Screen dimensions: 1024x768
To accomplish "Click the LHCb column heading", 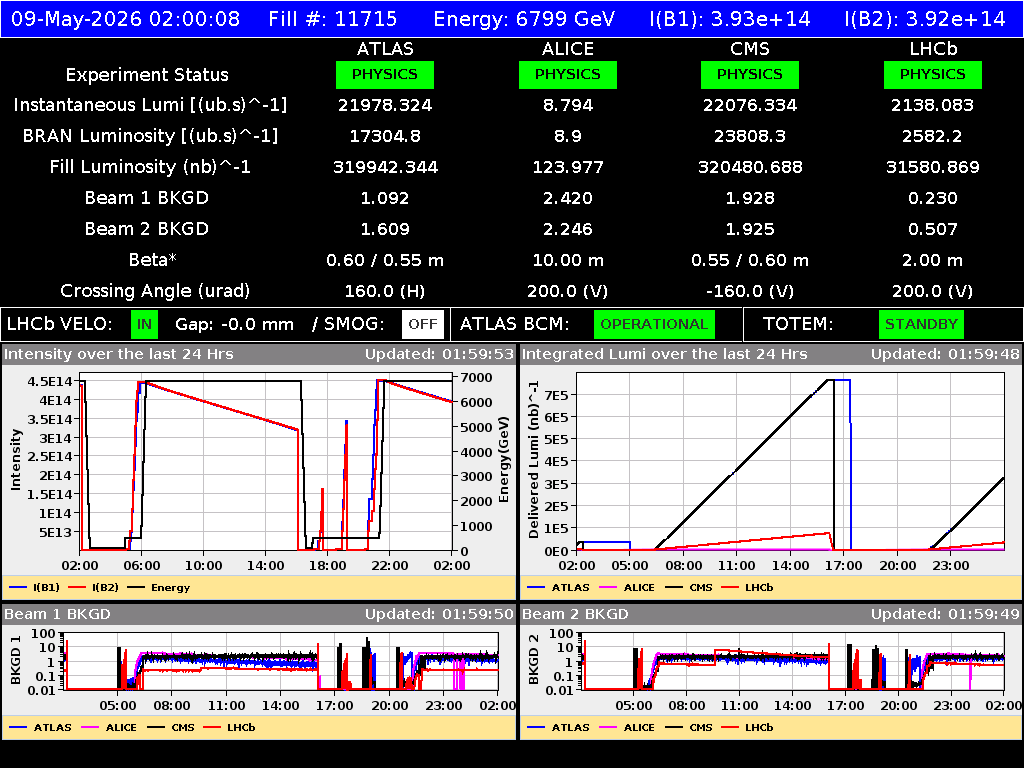I will click(x=933, y=49).
